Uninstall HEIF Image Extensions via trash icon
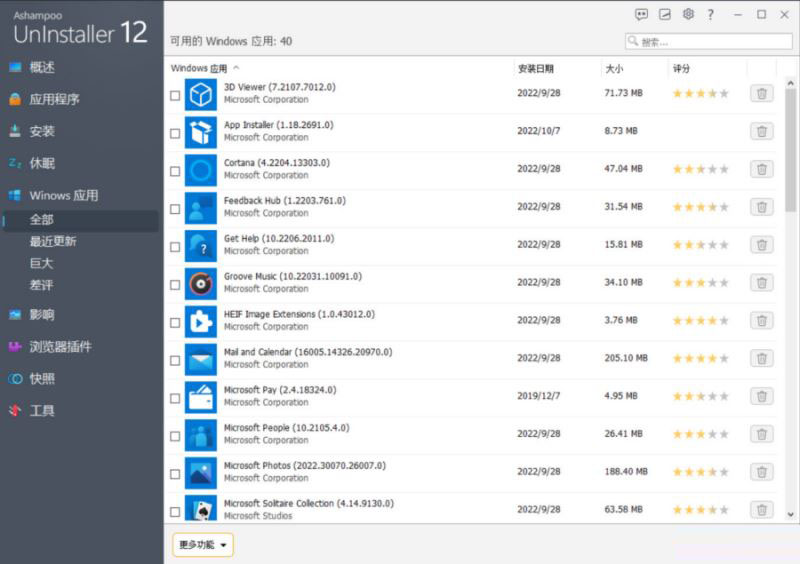The height and width of the screenshot is (564, 800). click(x=761, y=320)
